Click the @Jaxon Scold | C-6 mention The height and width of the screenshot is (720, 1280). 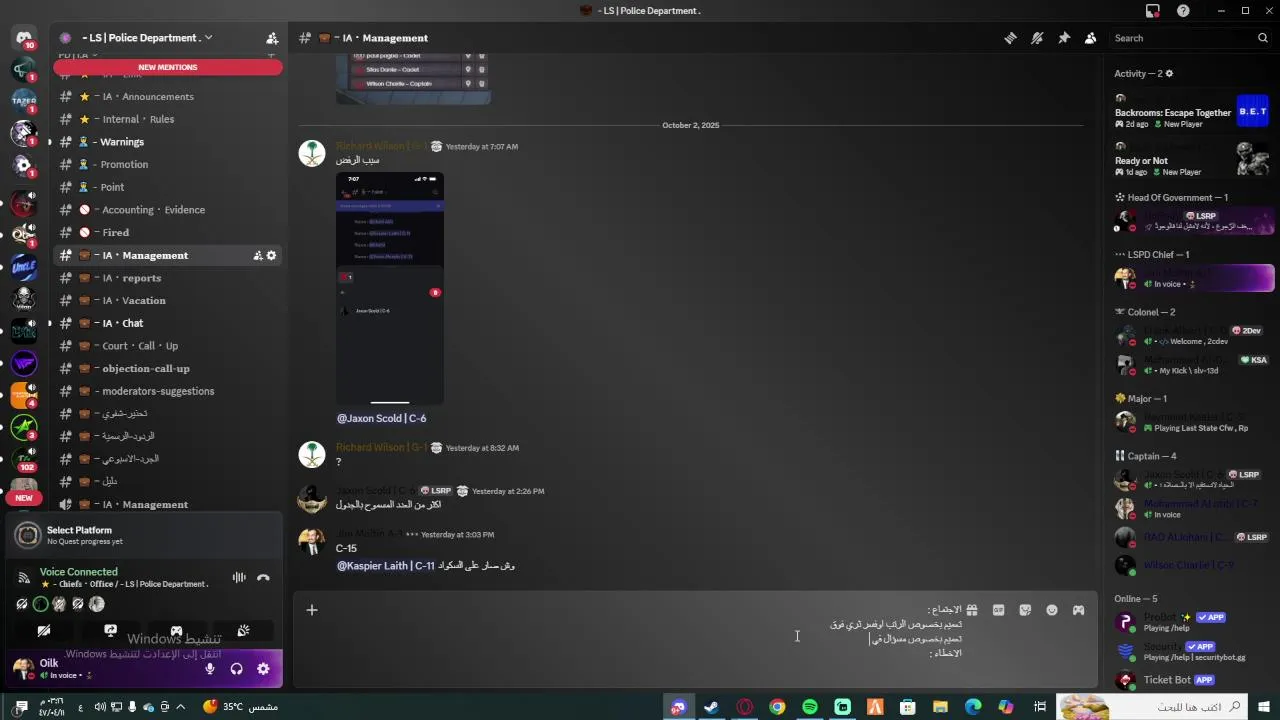pos(382,418)
